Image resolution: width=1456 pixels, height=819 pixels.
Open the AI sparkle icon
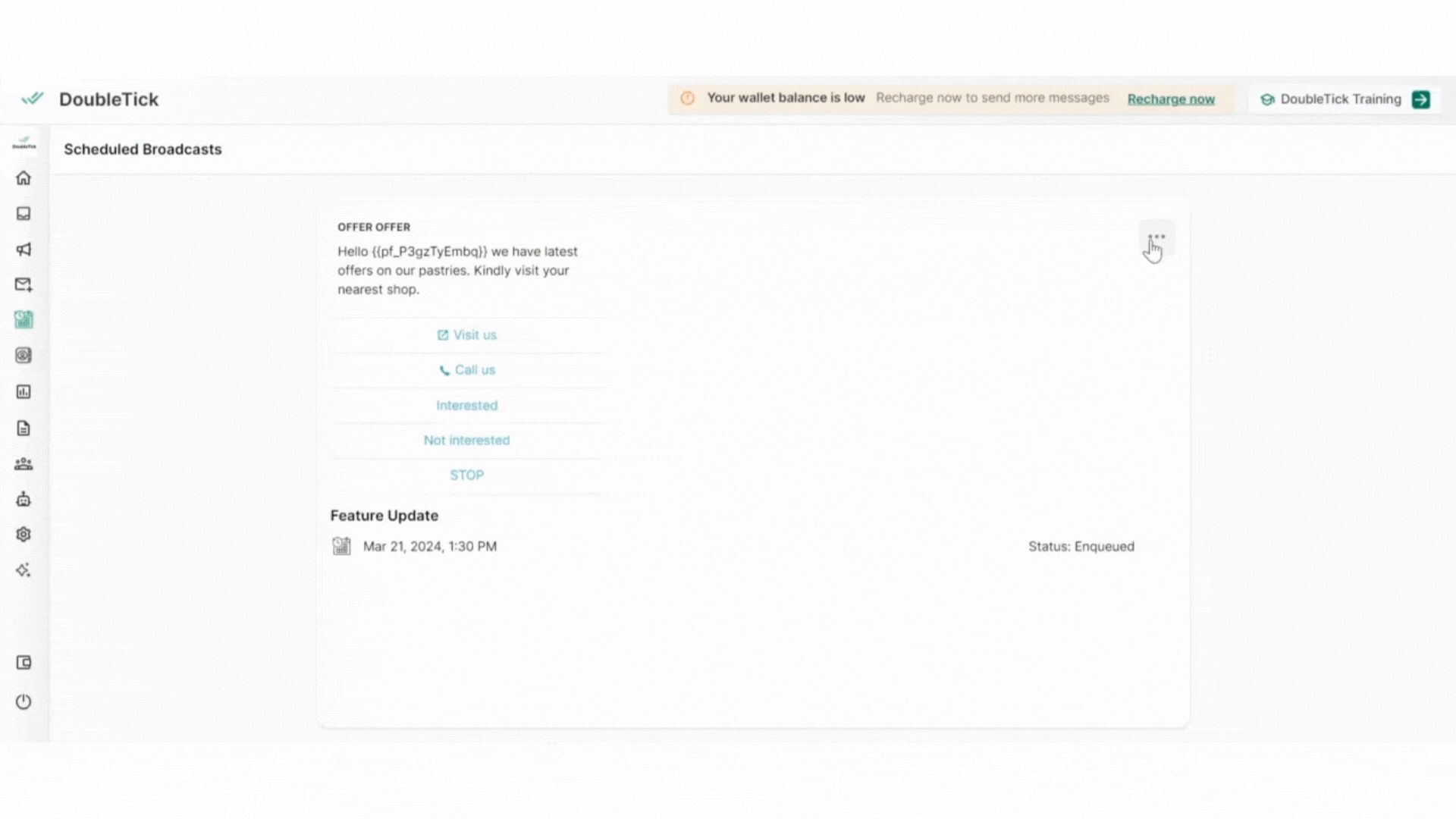[24, 570]
